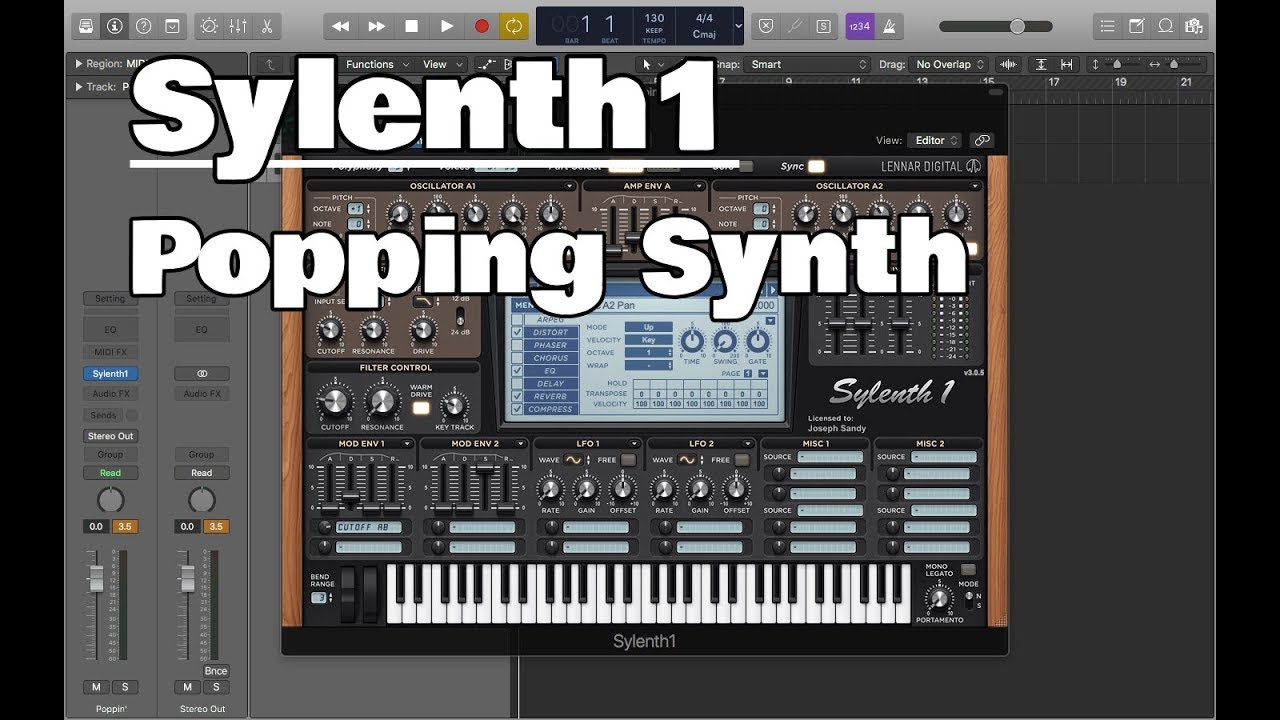Click the arpeggiator Mode Up field
Viewport: 1280px width, 720px height.
pyautogui.click(x=648, y=327)
